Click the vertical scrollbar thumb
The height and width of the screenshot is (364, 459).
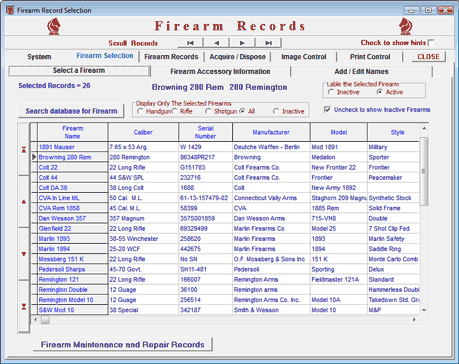pyautogui.click(x=424, y=171)
